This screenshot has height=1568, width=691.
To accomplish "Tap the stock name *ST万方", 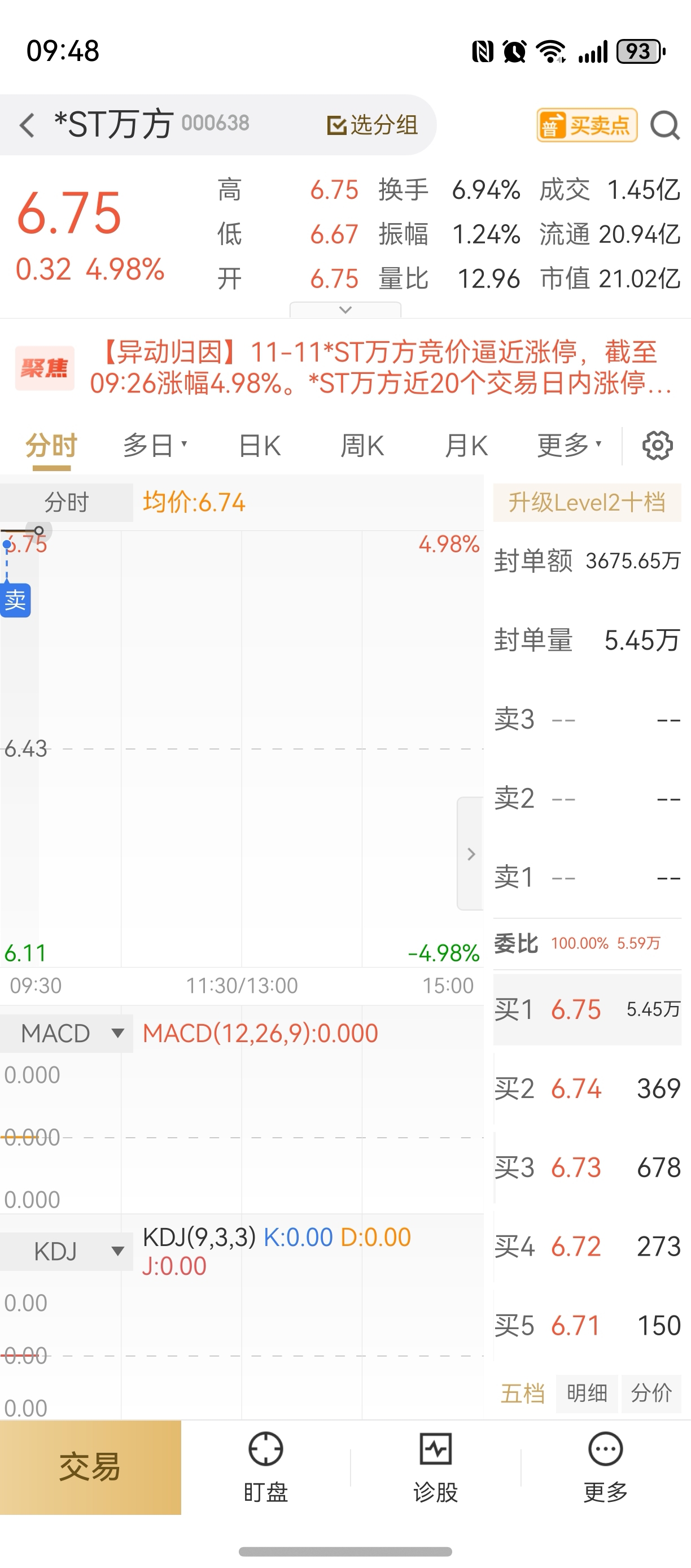I will 113,124.
